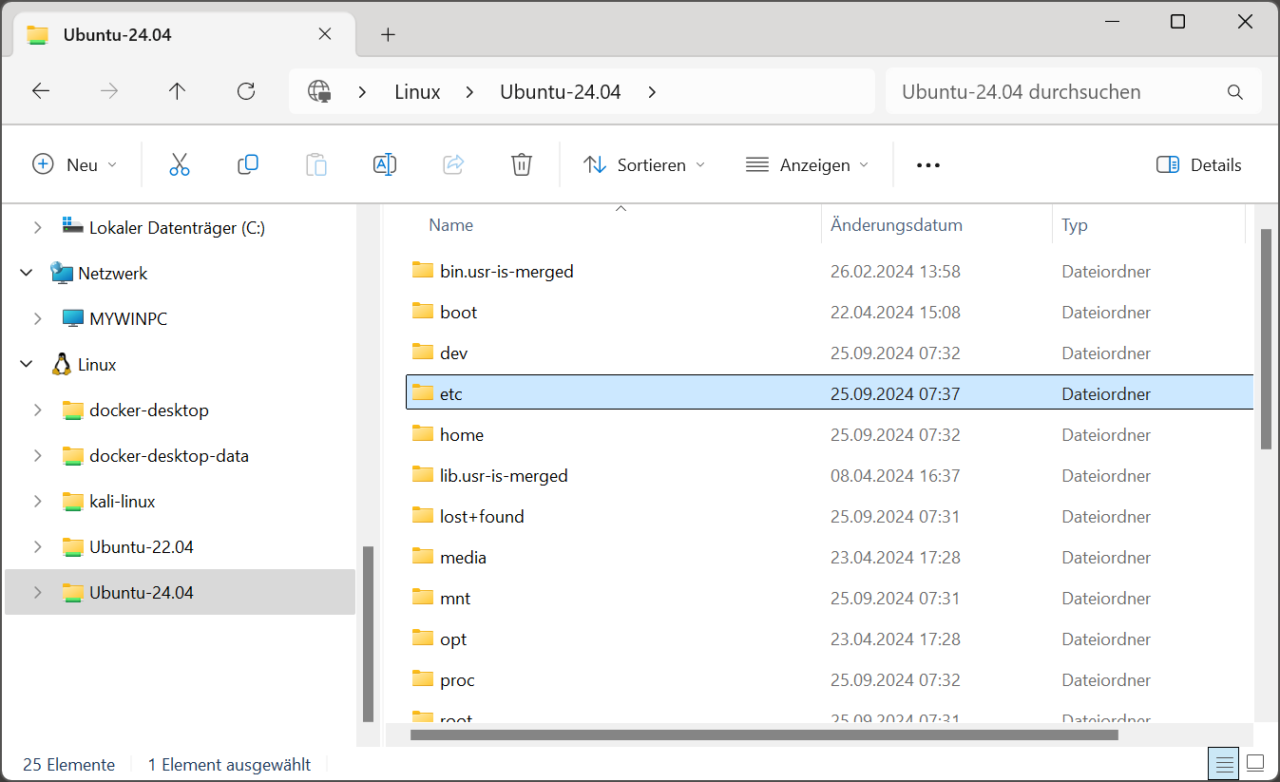Click the Cut scissors icon

tap(179, 165)
